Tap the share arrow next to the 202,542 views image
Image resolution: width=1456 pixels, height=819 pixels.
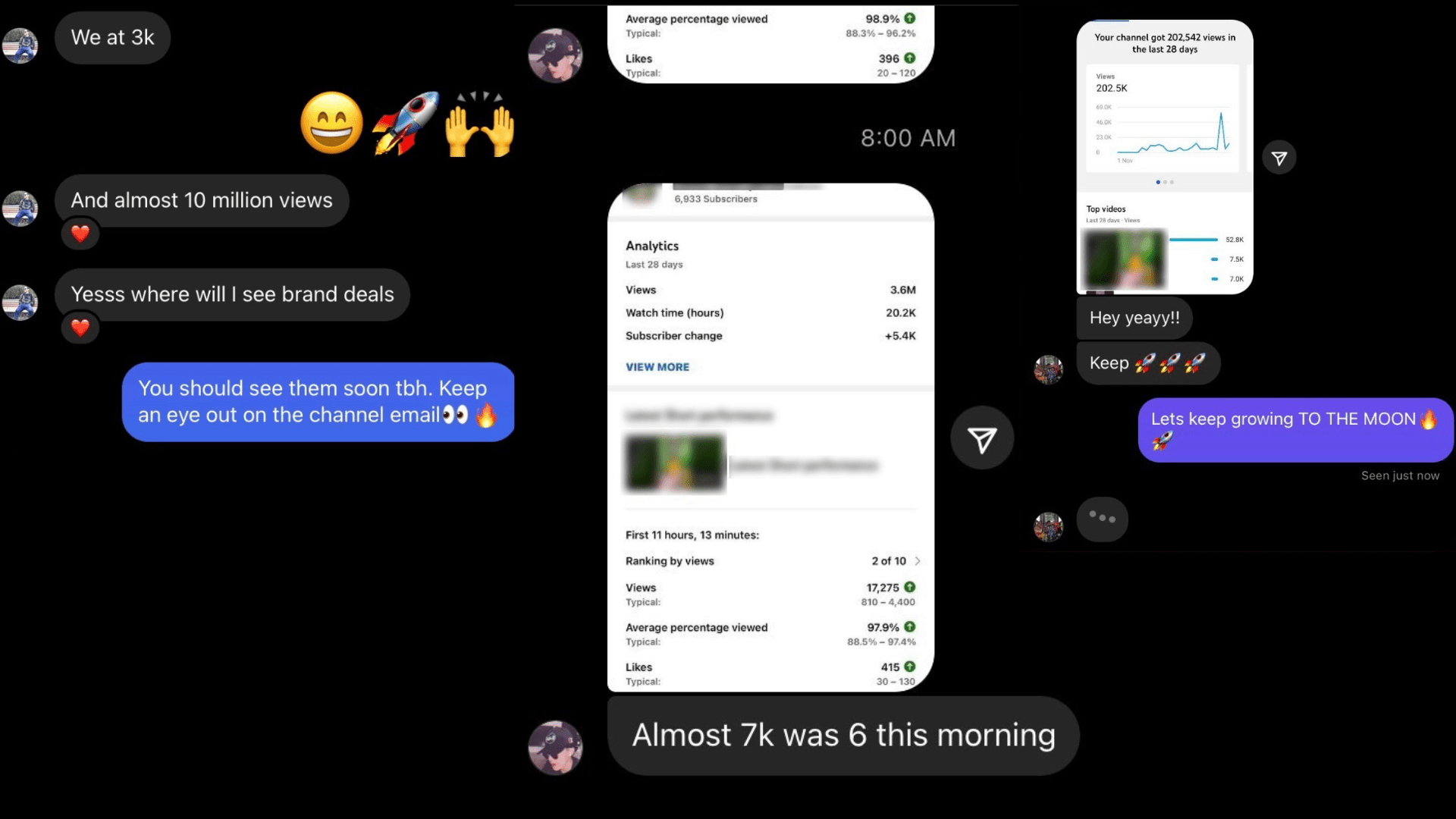tap(1279, 158)
